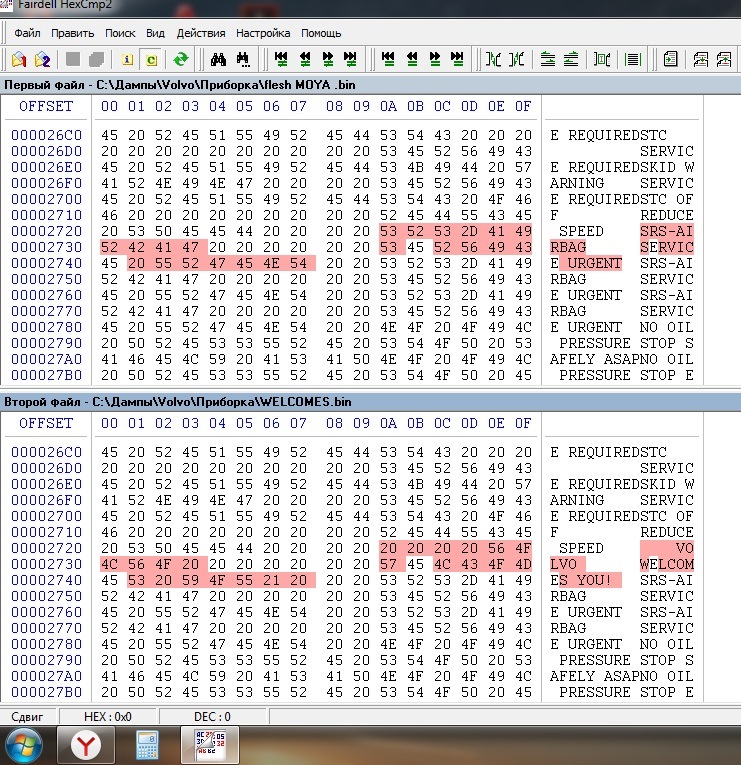
Task: Click the 'Сдвиг' status bar label
Action: (27, 717)
